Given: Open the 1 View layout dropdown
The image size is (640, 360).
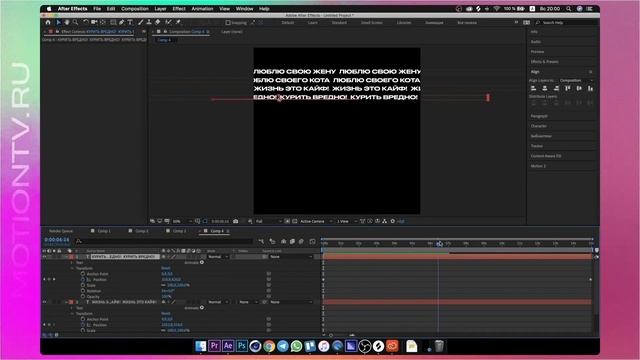Looking at the screenshot, I should click(346, 221).
